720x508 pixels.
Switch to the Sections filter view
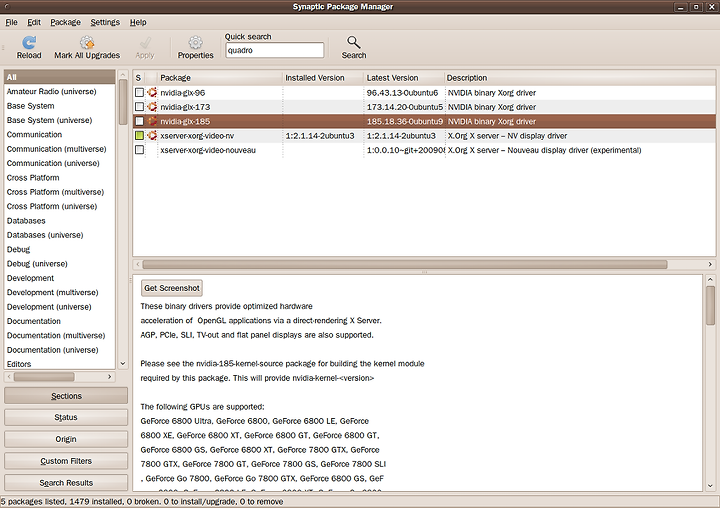[x=66, y=396]
